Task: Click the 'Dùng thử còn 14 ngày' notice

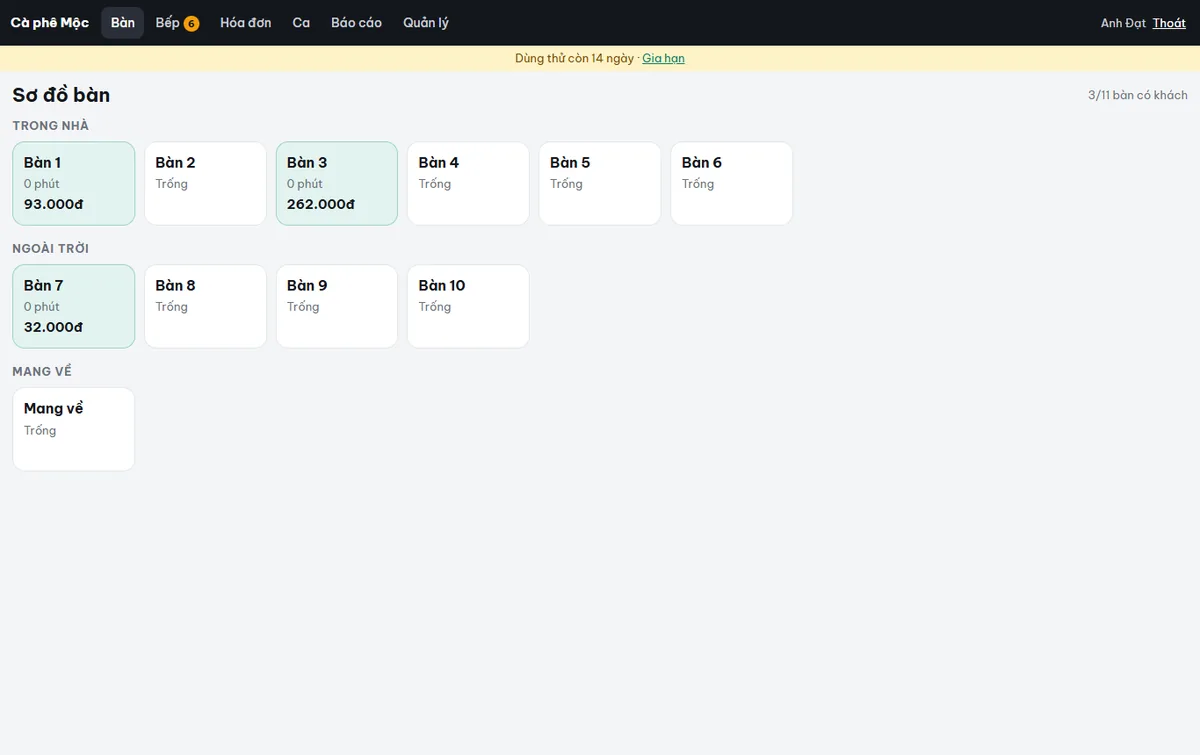Action: tap(574, 58)
